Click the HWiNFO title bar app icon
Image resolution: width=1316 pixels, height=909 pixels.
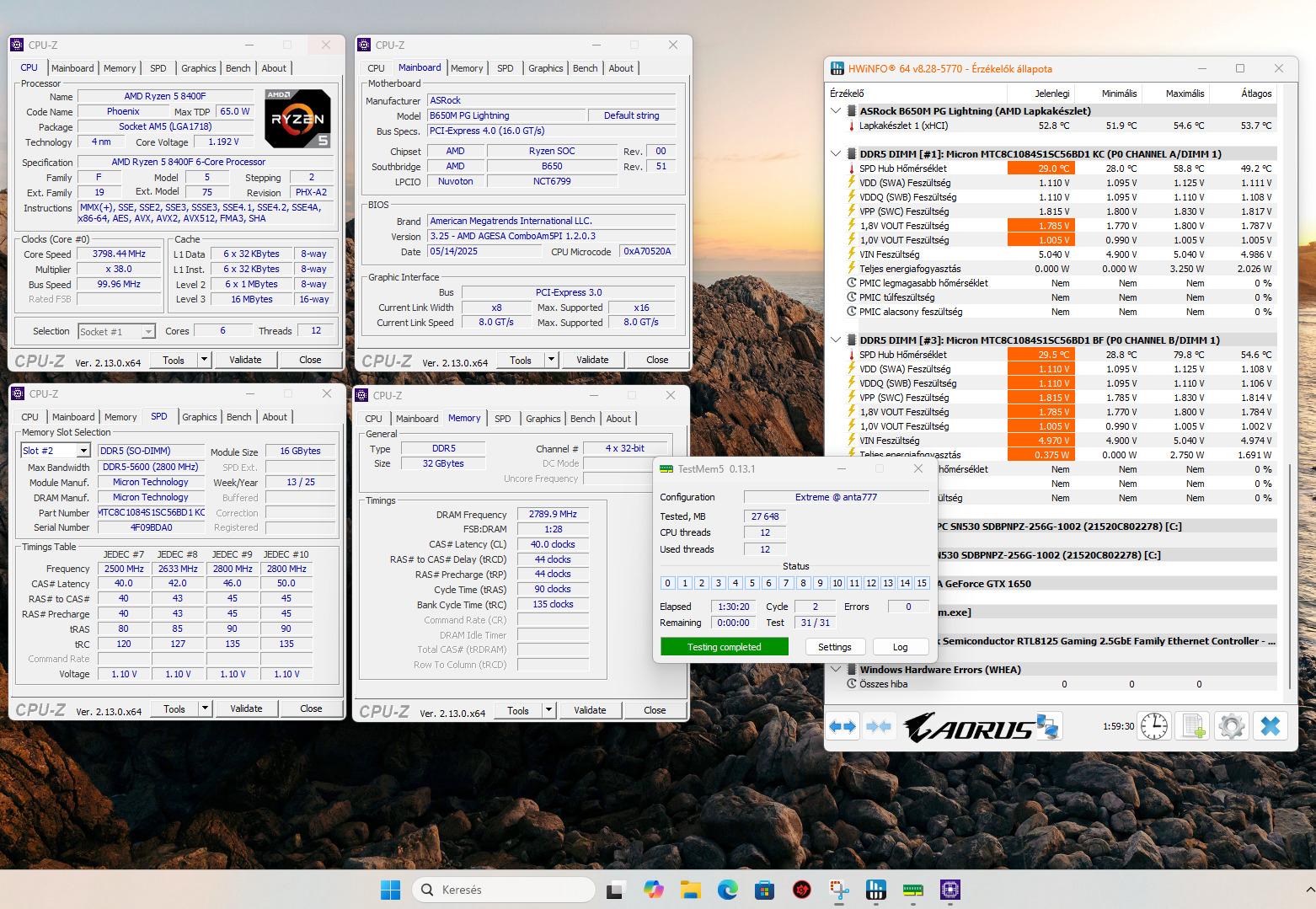click(837, 68)
